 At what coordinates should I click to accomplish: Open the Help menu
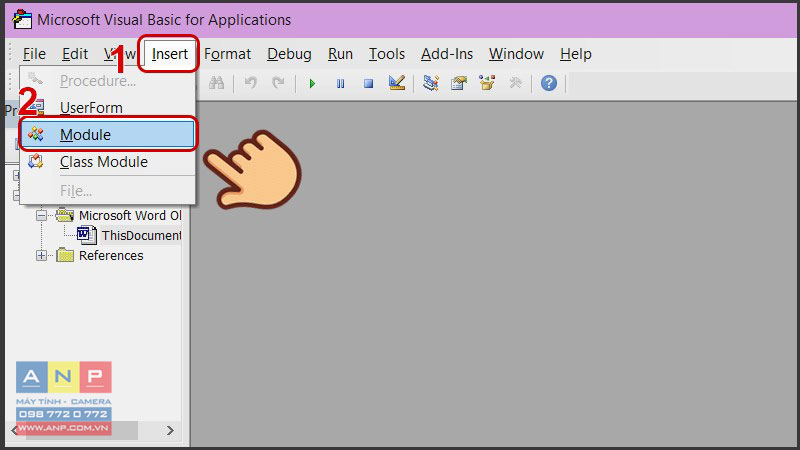pos(576,54)
